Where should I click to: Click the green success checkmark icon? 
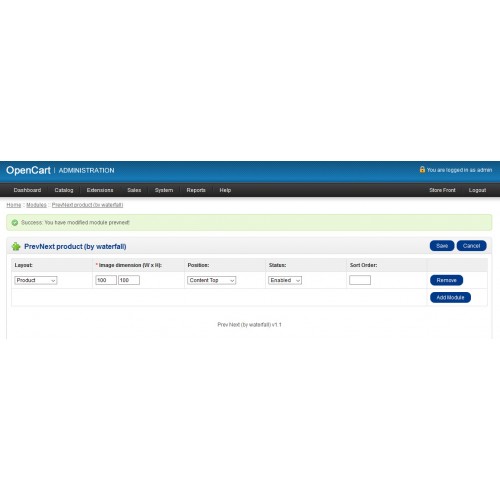(x=15, y=223)
